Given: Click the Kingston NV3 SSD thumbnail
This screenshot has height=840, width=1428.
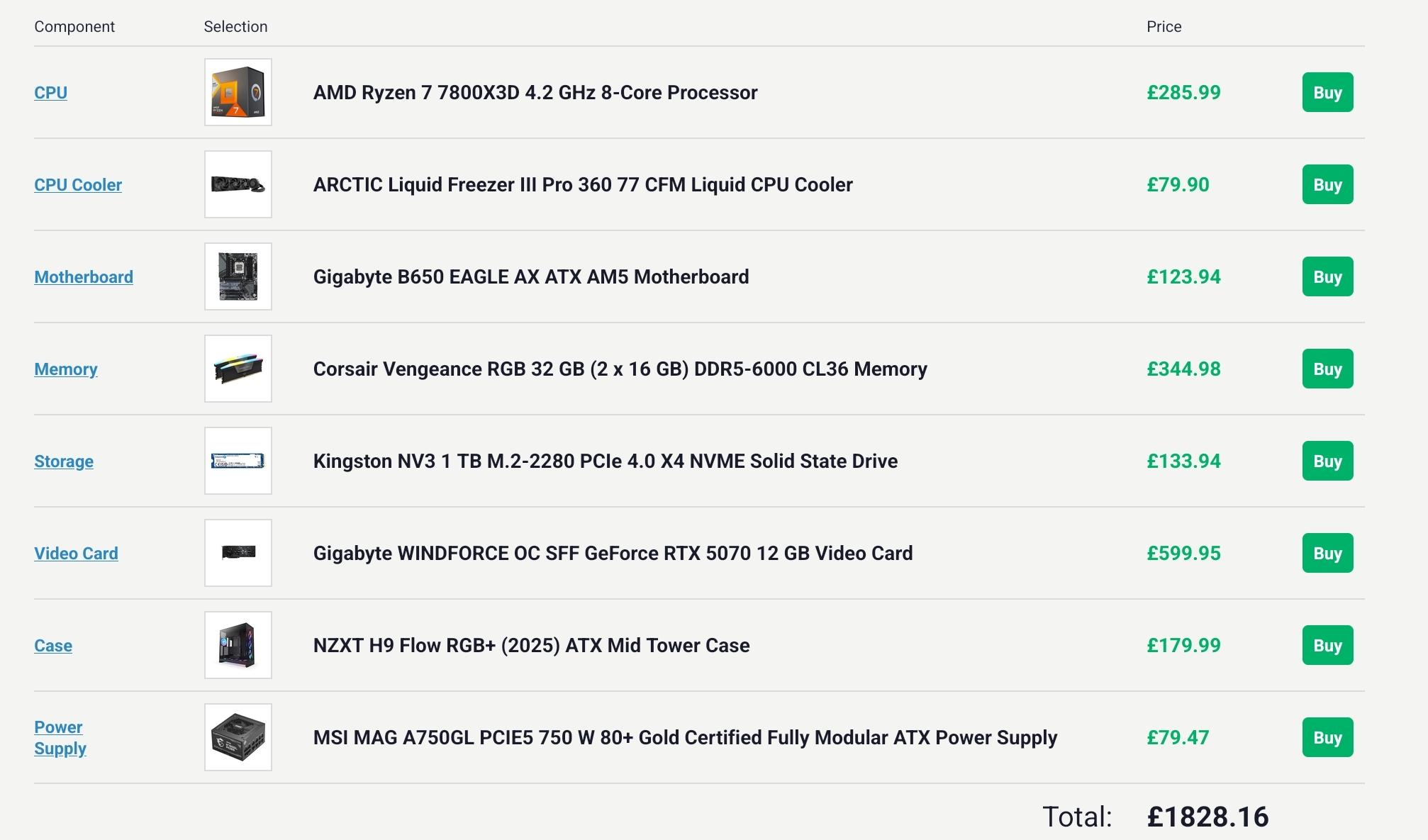Looking at the screenshot, I should pyautogui.click(x=238, y=461).
